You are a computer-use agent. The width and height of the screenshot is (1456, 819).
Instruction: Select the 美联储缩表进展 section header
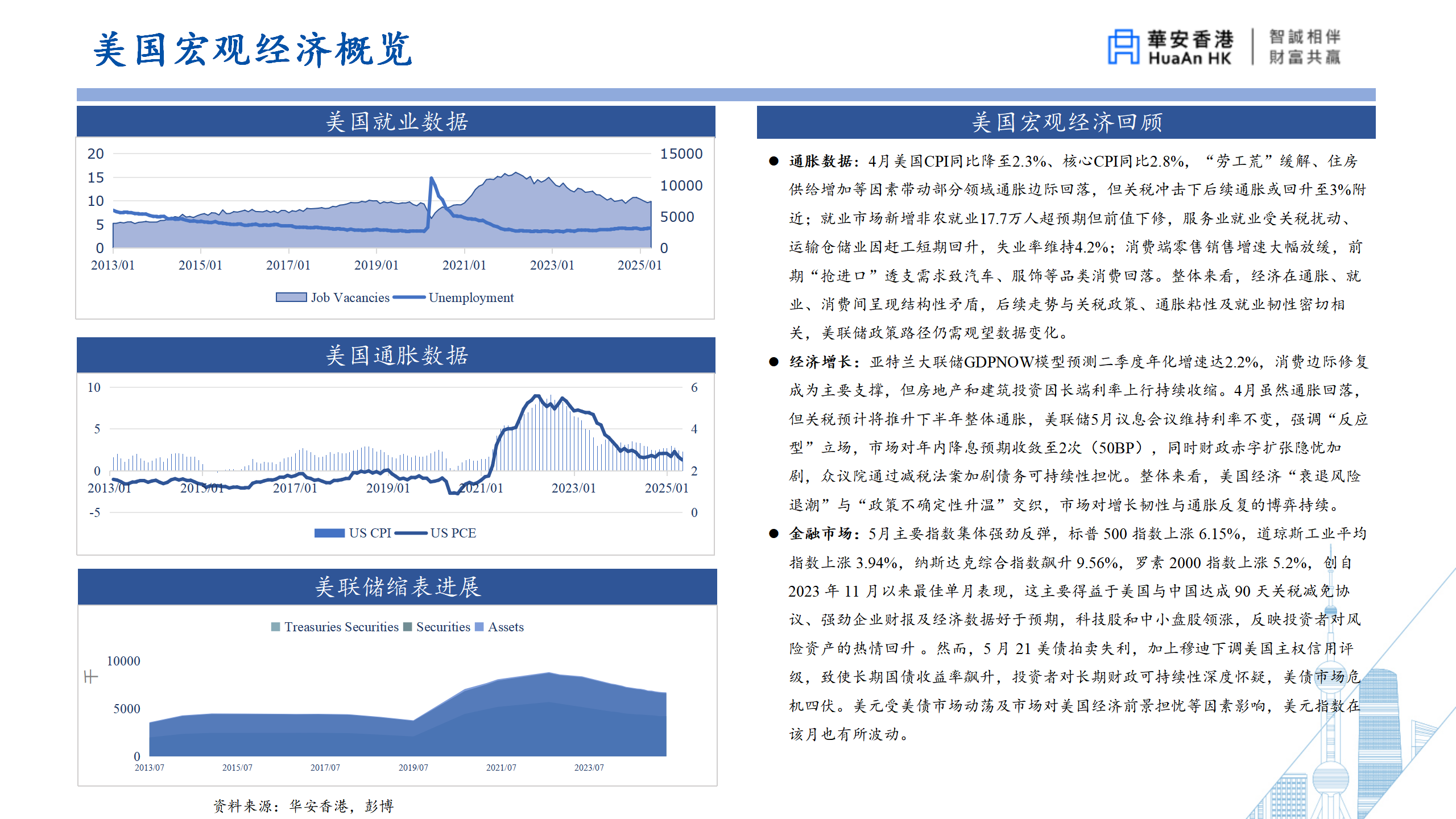point(398,586)
